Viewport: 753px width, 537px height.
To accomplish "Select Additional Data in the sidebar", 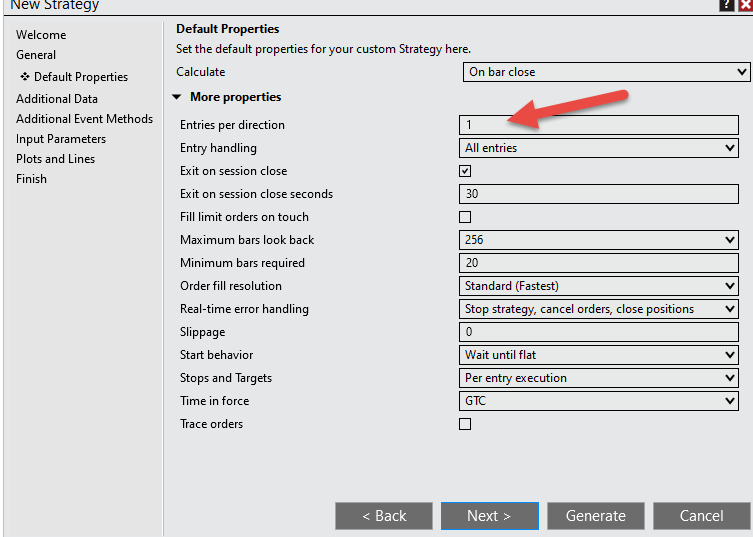I will coord(57,99).
